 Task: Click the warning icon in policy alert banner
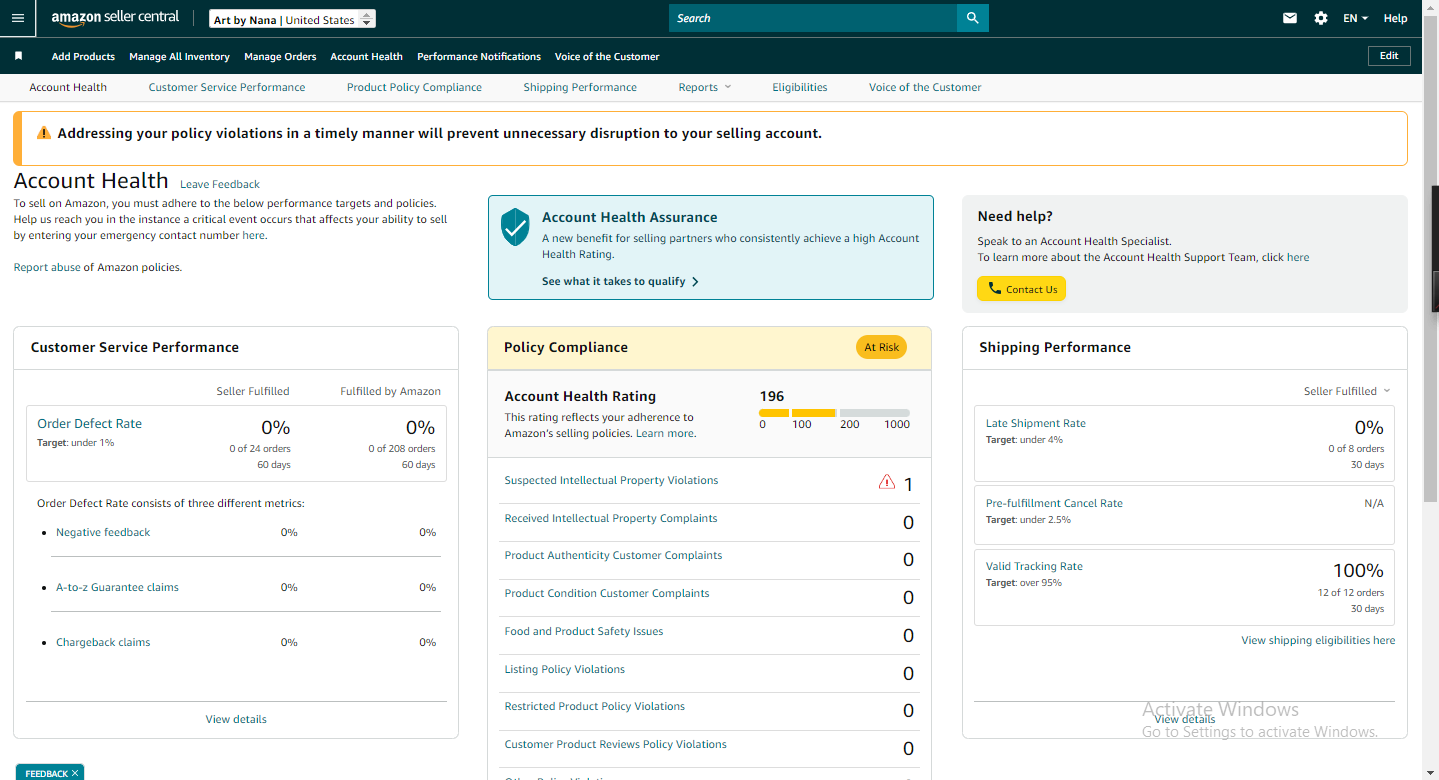[44, 133]
